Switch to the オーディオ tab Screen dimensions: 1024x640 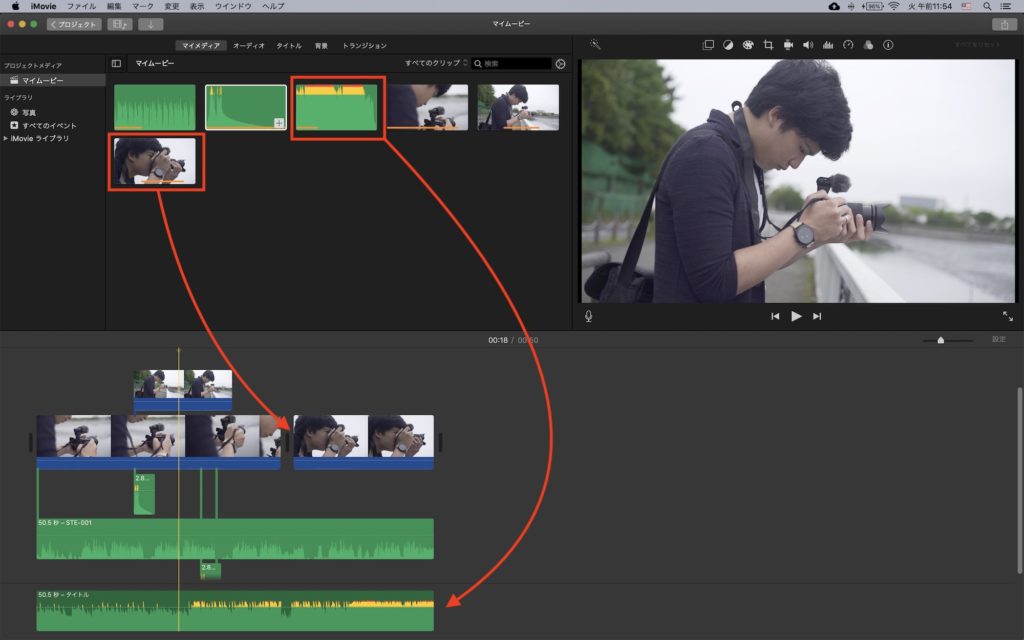click(x=249, y=46)
